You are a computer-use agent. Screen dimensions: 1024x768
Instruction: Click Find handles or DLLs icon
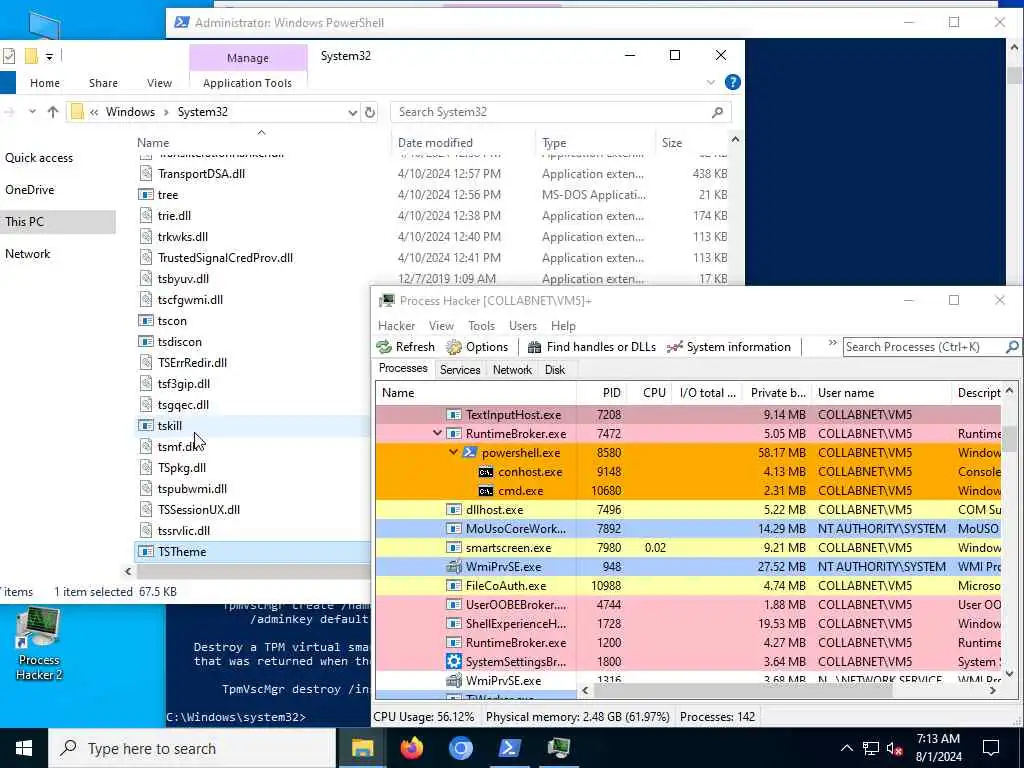[534, 347]
